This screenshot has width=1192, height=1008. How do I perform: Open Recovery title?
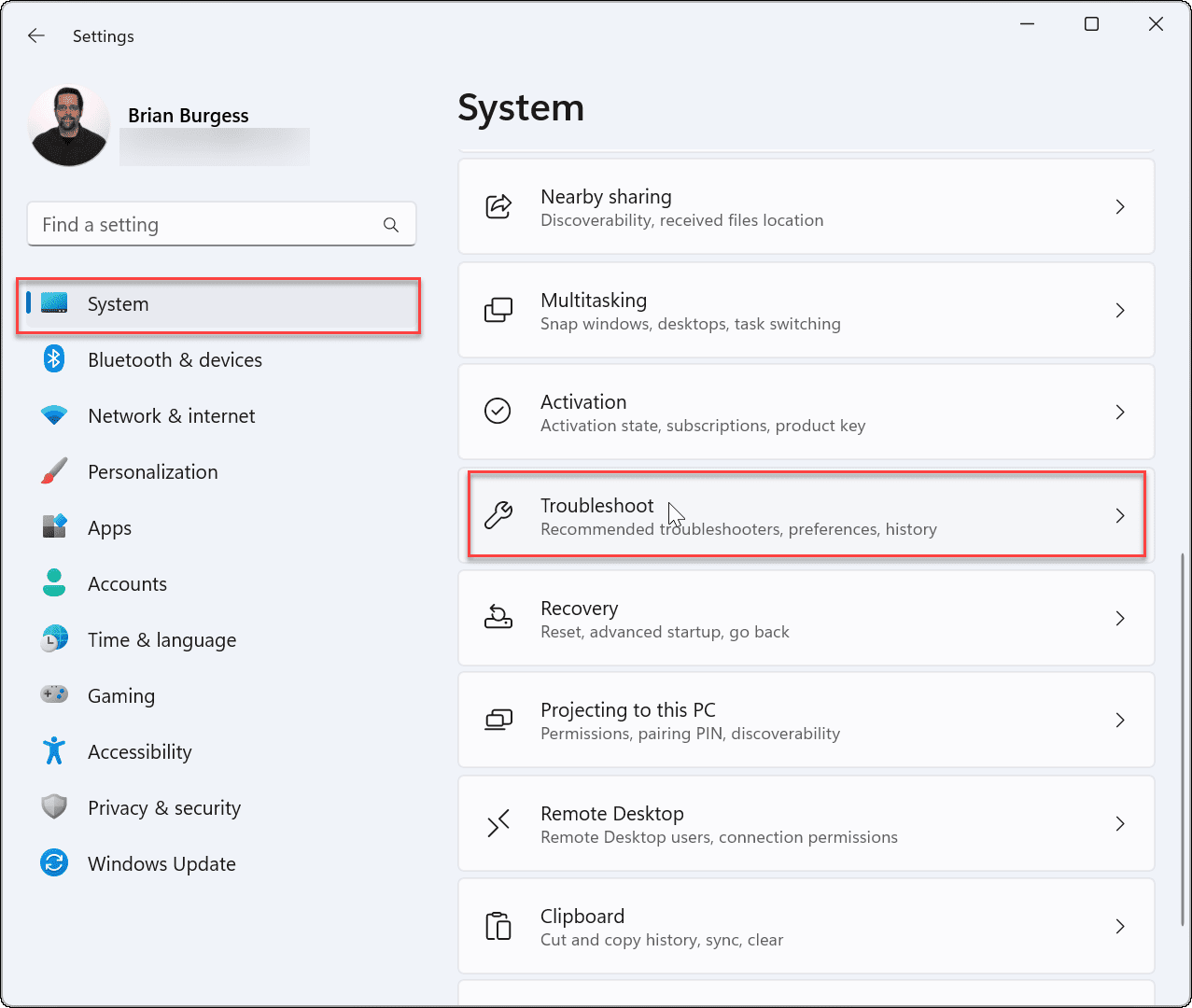[x=579, y=609]
